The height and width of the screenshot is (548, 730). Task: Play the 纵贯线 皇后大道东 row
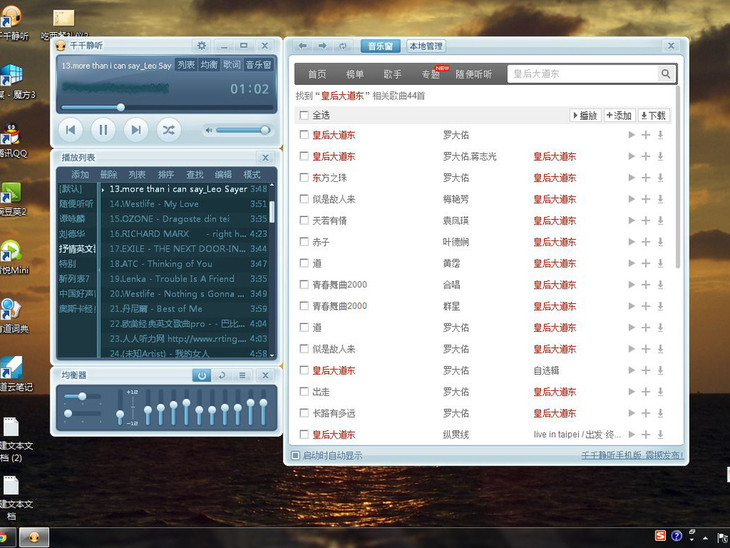(631, 434)
